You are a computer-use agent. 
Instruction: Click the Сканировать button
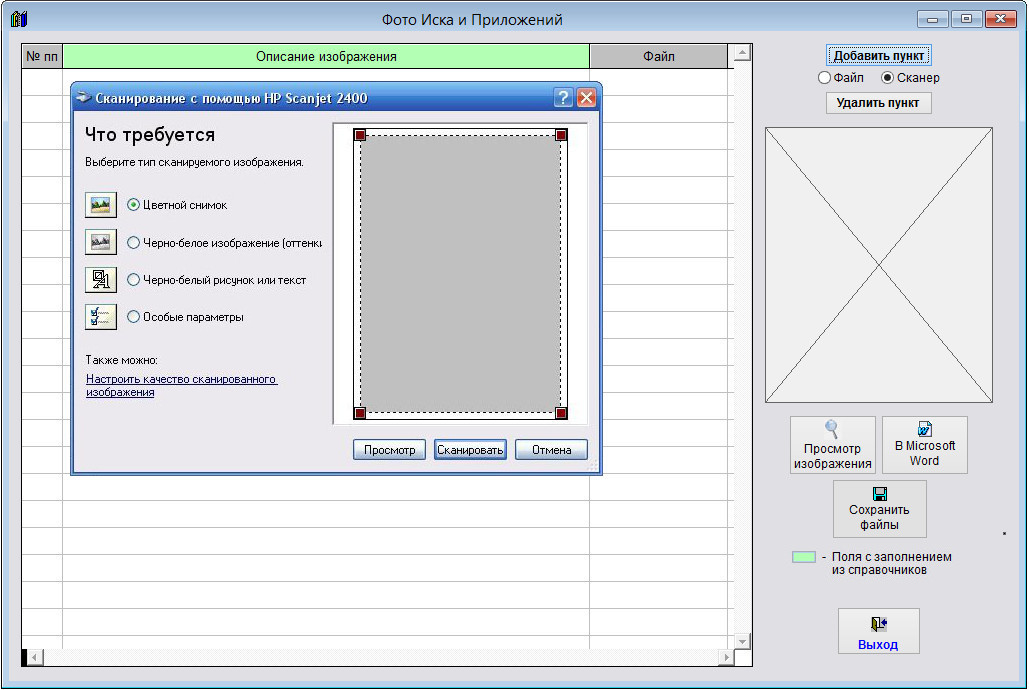point(470,450)
